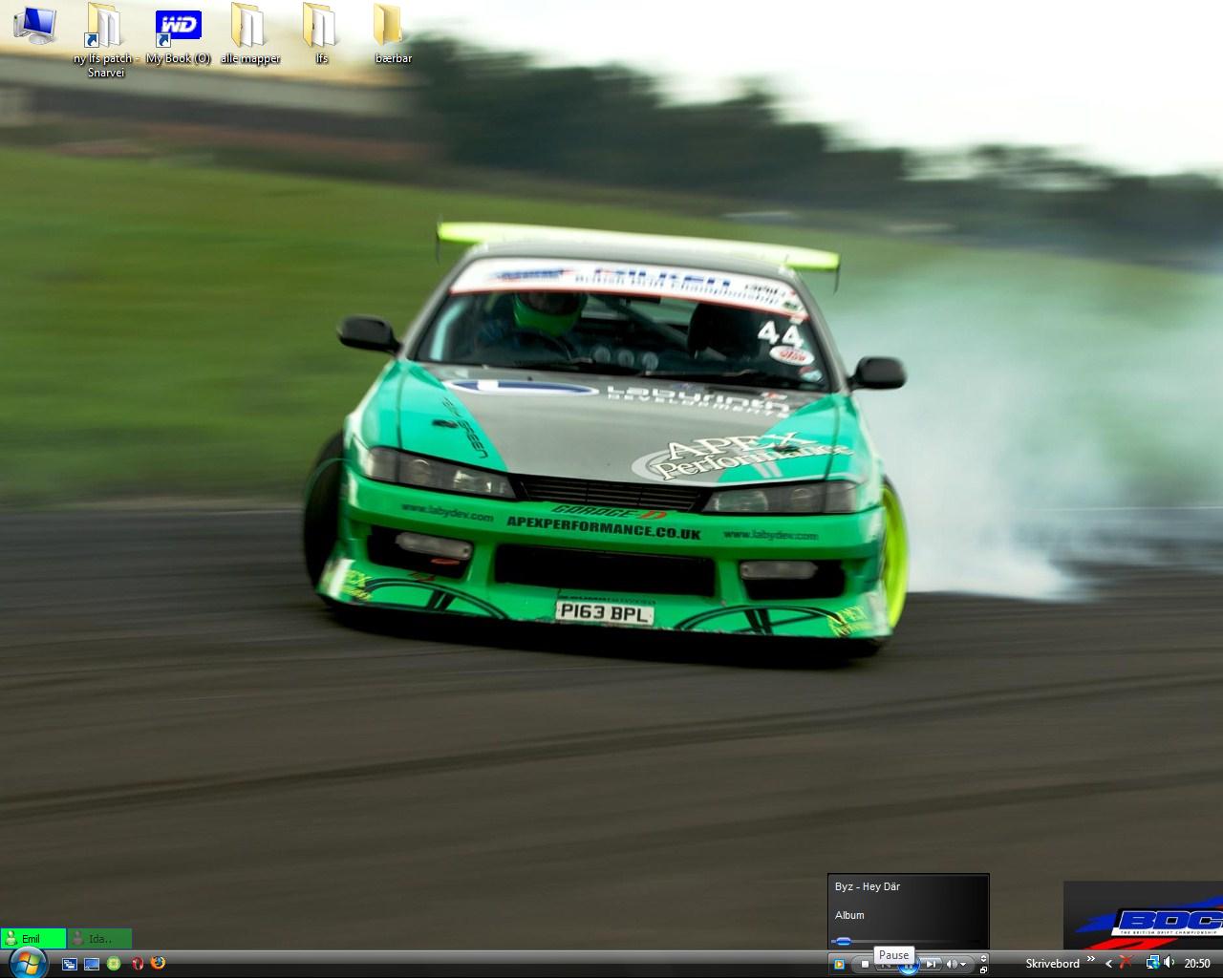Viewport: 1223px width, 980px height.
Task: Click the 'Album' label in the player
Action: (x=849, y=915)
